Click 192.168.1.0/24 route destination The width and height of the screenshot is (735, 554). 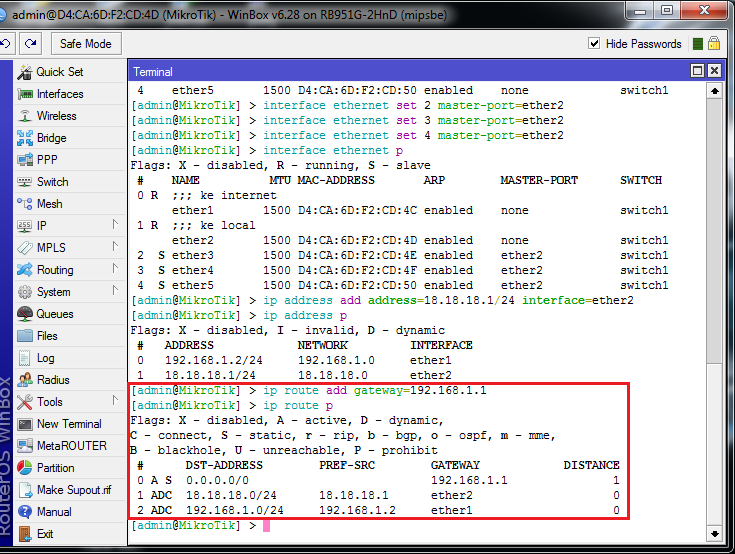tap(235, 510)
